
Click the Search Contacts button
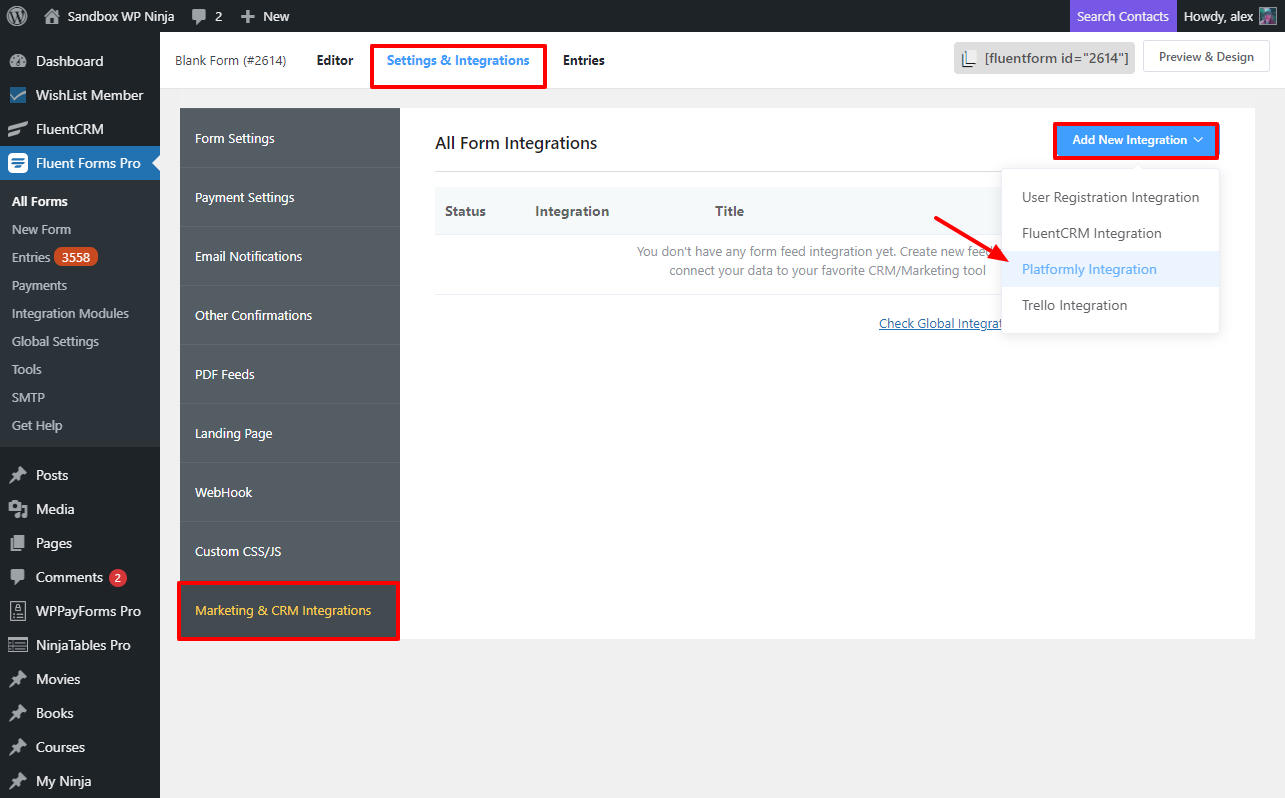tap(1122, 16)
